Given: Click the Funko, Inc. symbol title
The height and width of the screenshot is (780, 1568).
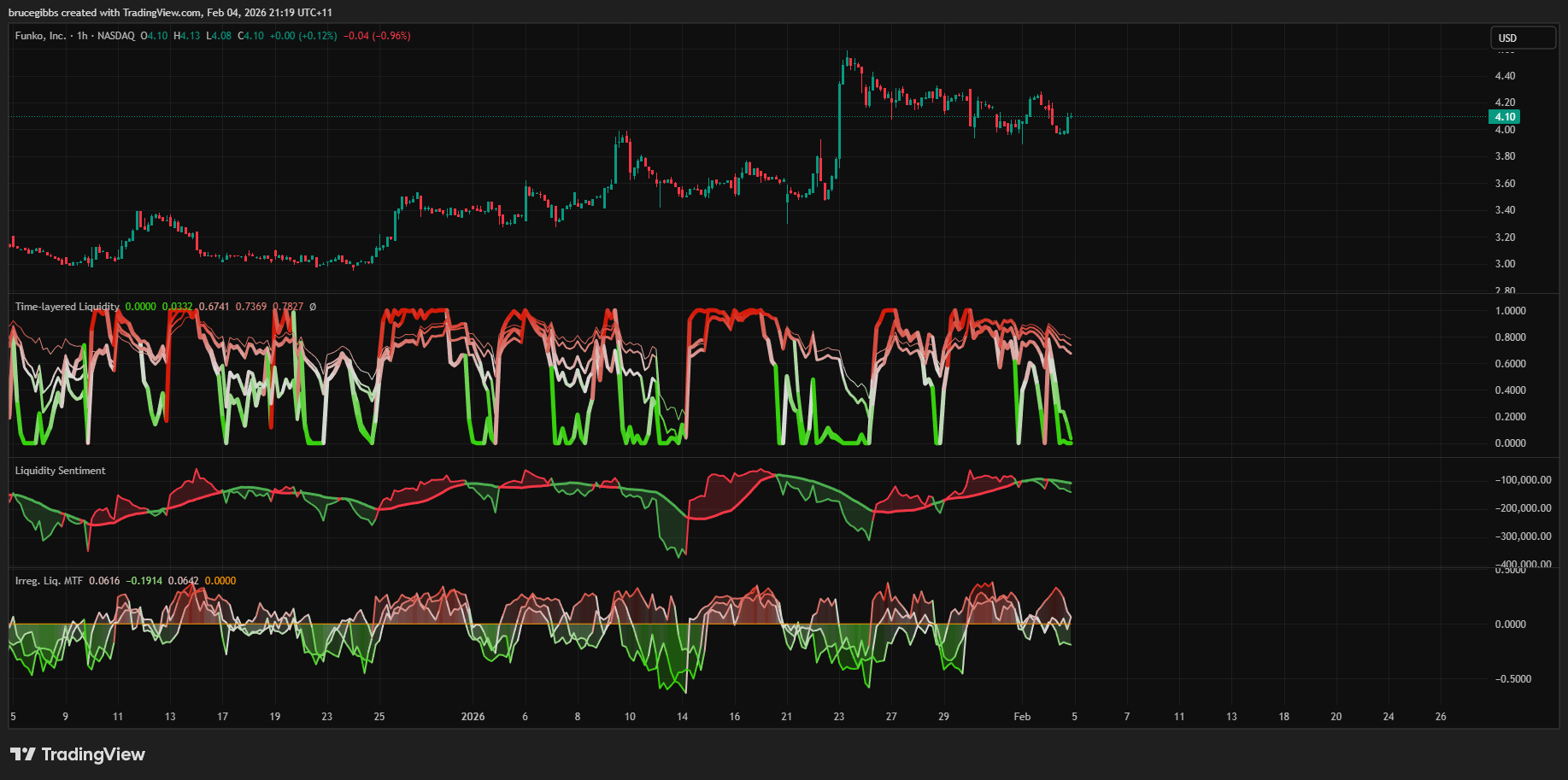Looking at the screenshot, I should coord(40,36).
